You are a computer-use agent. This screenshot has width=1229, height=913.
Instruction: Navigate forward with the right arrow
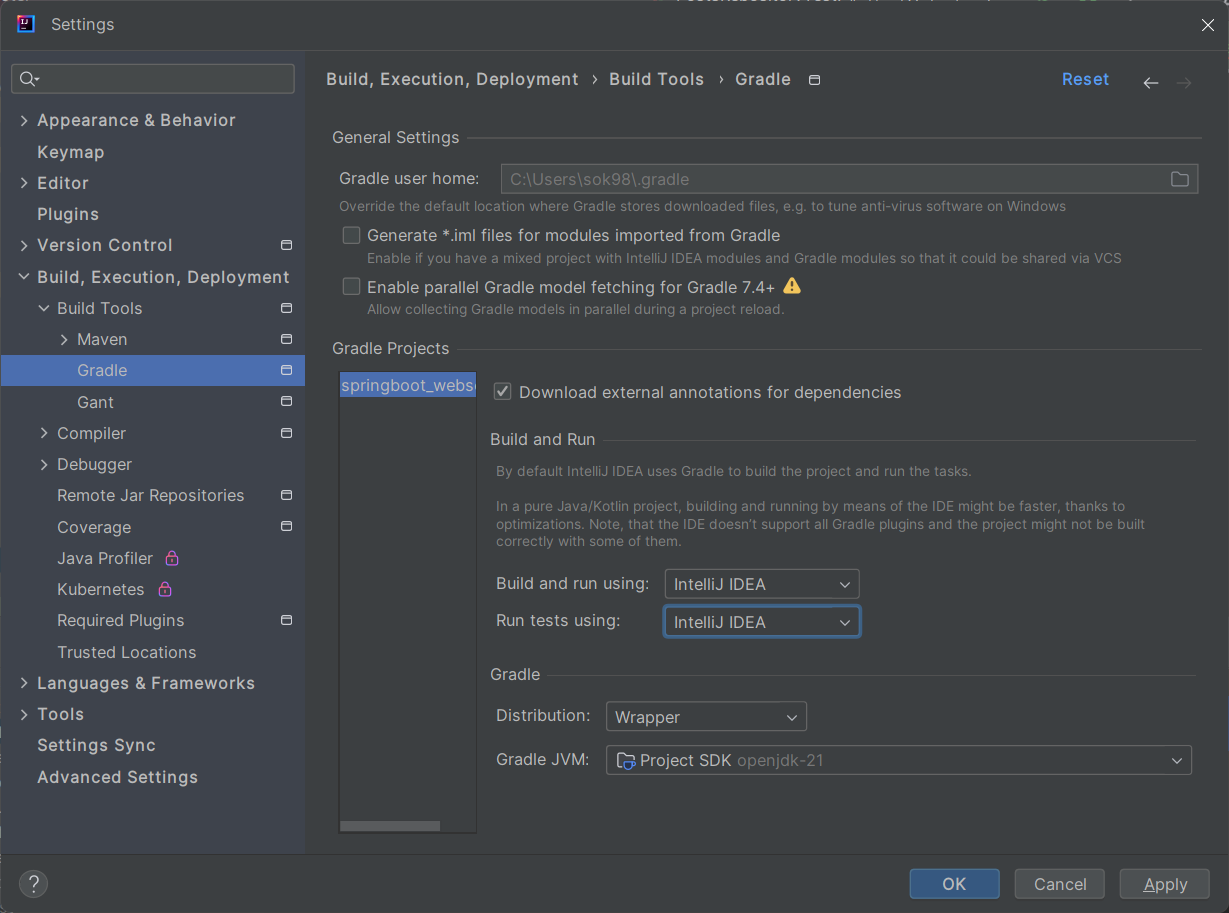1184,83
